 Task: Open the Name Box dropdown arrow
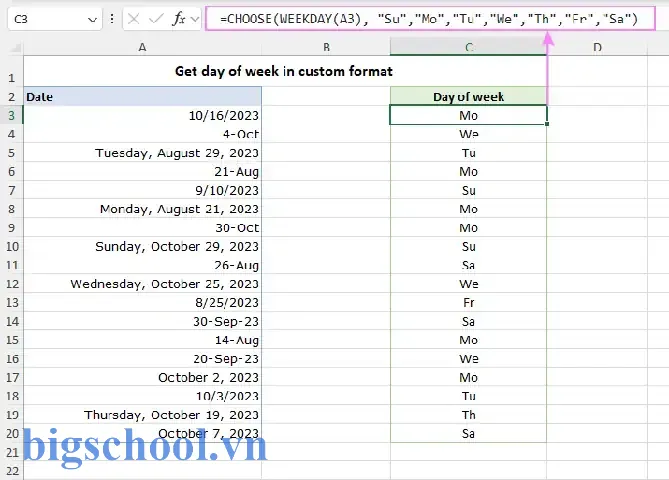click(92, 20)
